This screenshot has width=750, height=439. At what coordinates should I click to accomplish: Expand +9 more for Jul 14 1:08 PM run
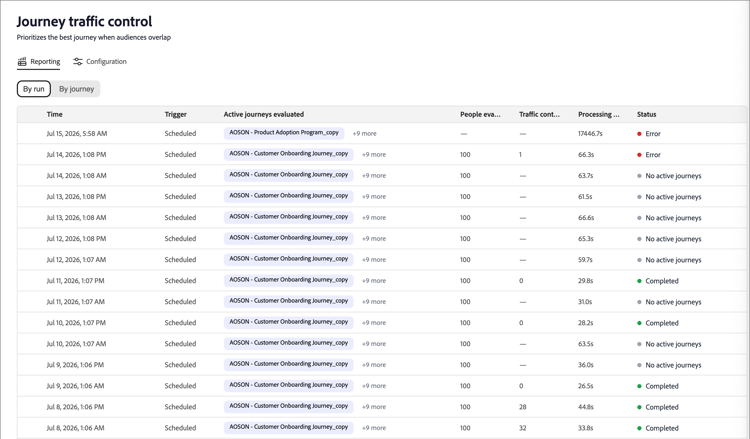click(374, 155)
